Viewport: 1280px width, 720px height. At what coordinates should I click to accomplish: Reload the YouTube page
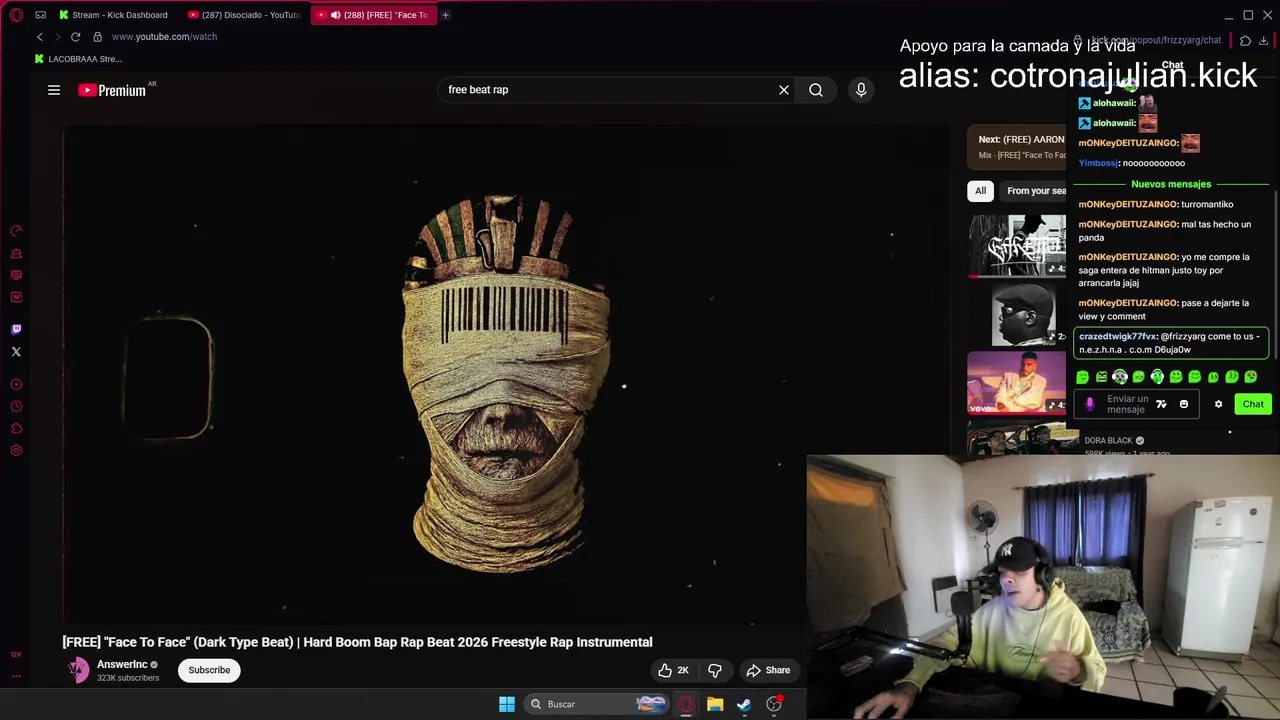pyautogui.click(x=75, y=37)
